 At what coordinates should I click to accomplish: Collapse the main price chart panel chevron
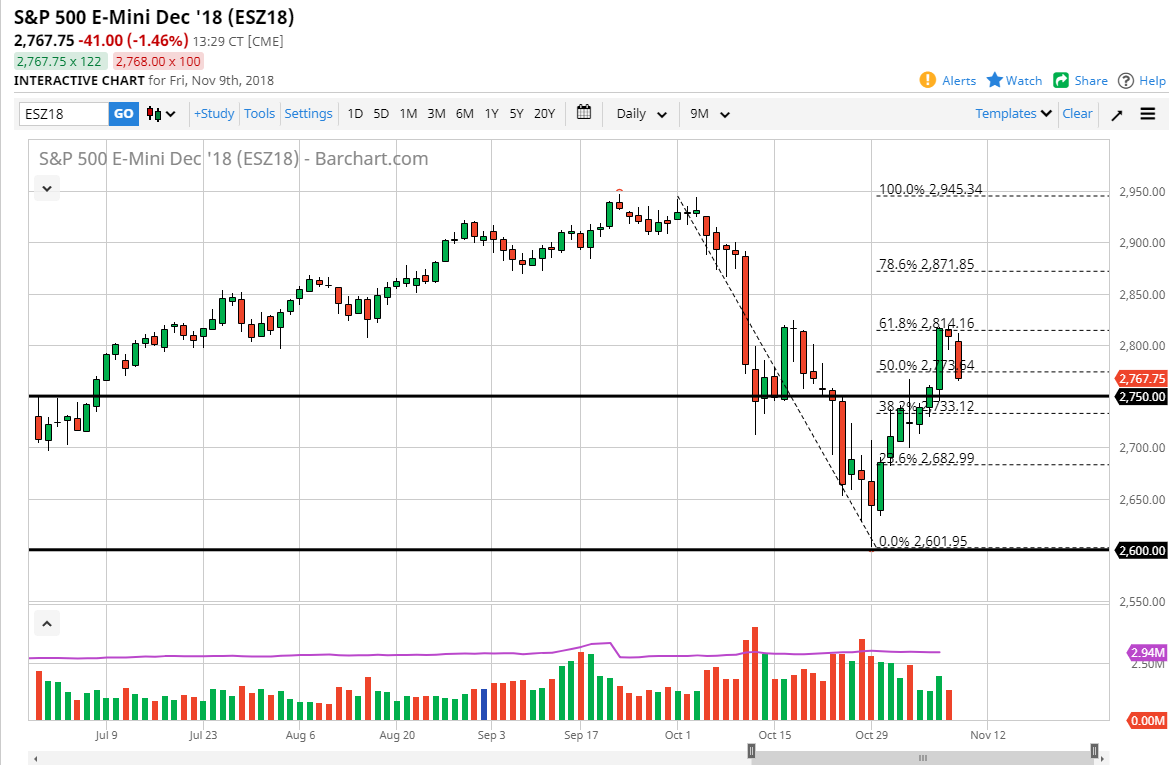click(x=46, y=188)
